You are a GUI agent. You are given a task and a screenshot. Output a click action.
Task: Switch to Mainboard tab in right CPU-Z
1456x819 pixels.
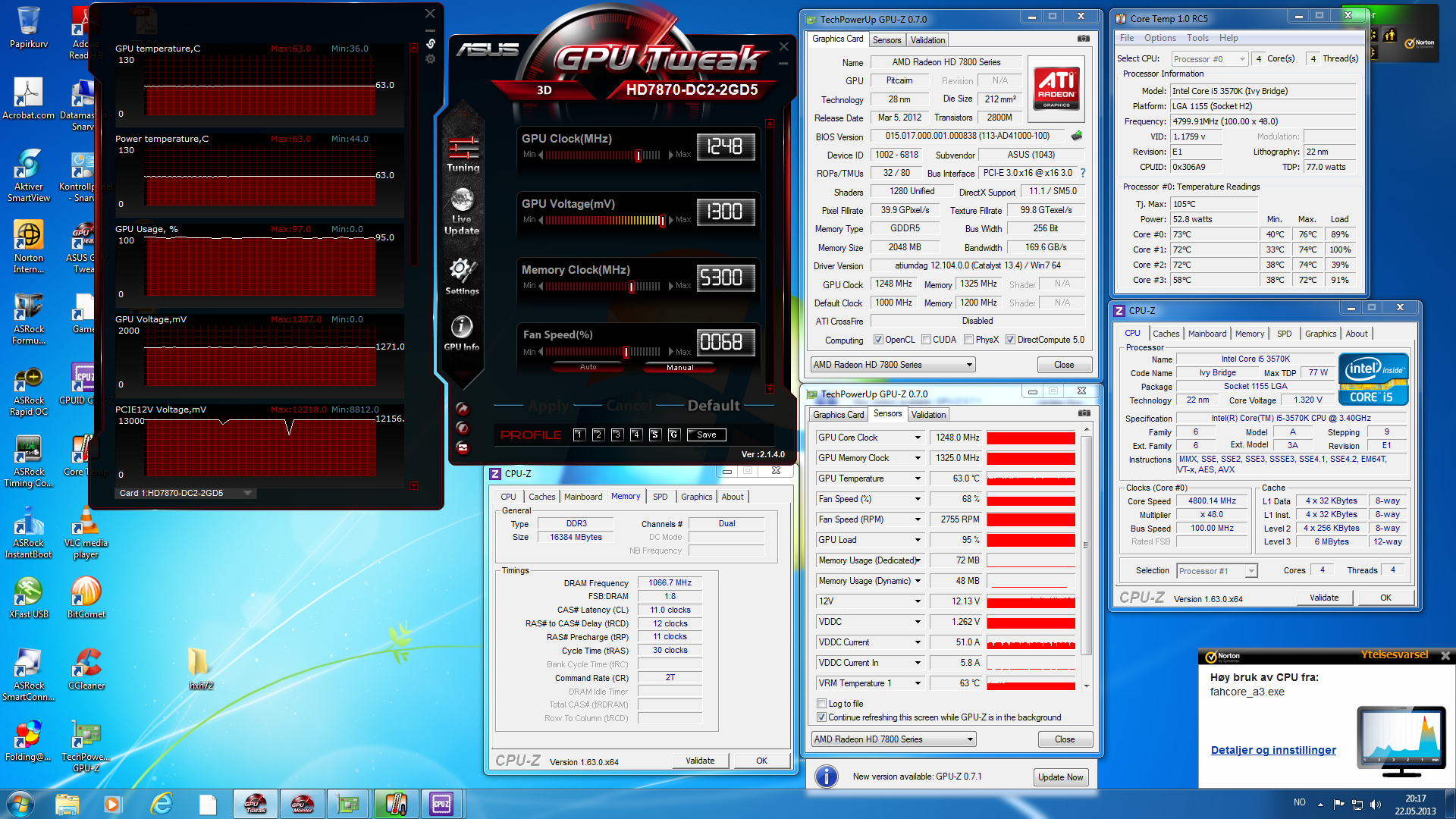[1207, 334]
